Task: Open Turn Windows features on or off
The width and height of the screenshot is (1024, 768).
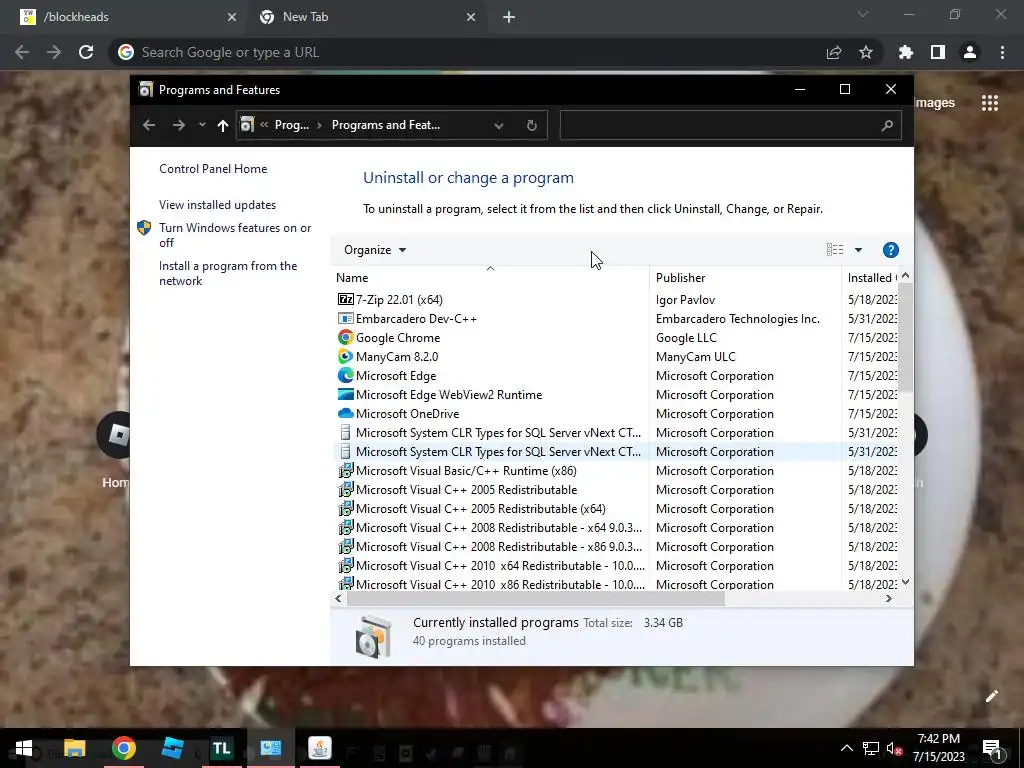Action: click(x=235, y=235)
